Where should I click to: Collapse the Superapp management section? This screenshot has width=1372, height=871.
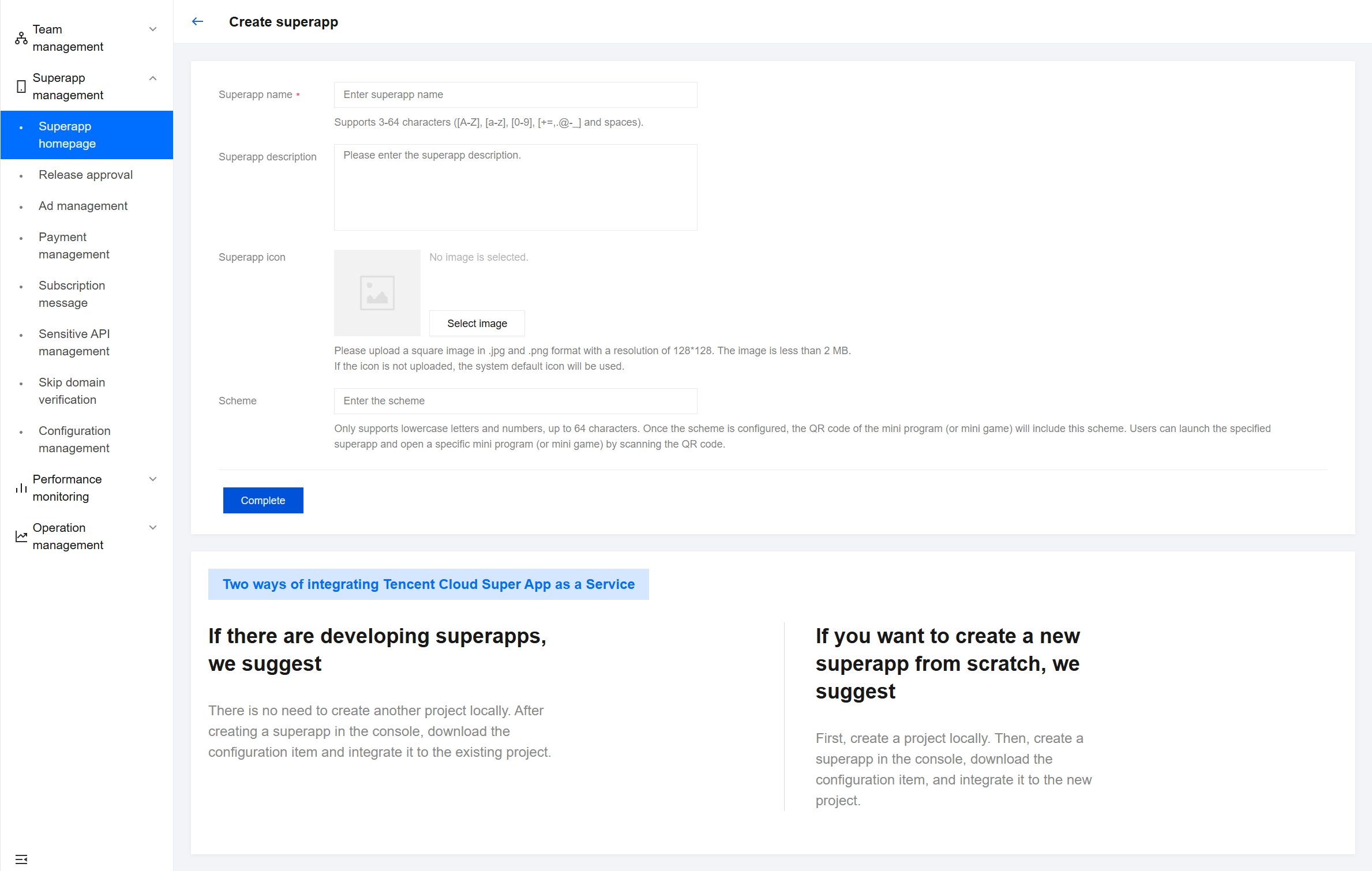(x=153, y=78)
